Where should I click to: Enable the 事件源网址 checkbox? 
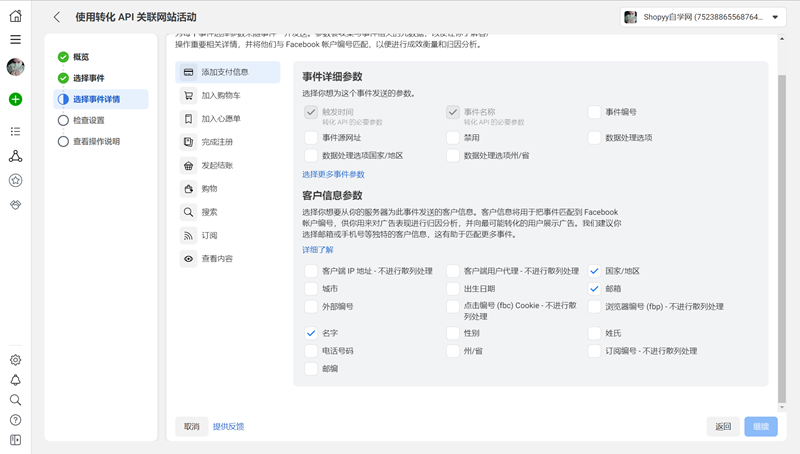(311, 138)
